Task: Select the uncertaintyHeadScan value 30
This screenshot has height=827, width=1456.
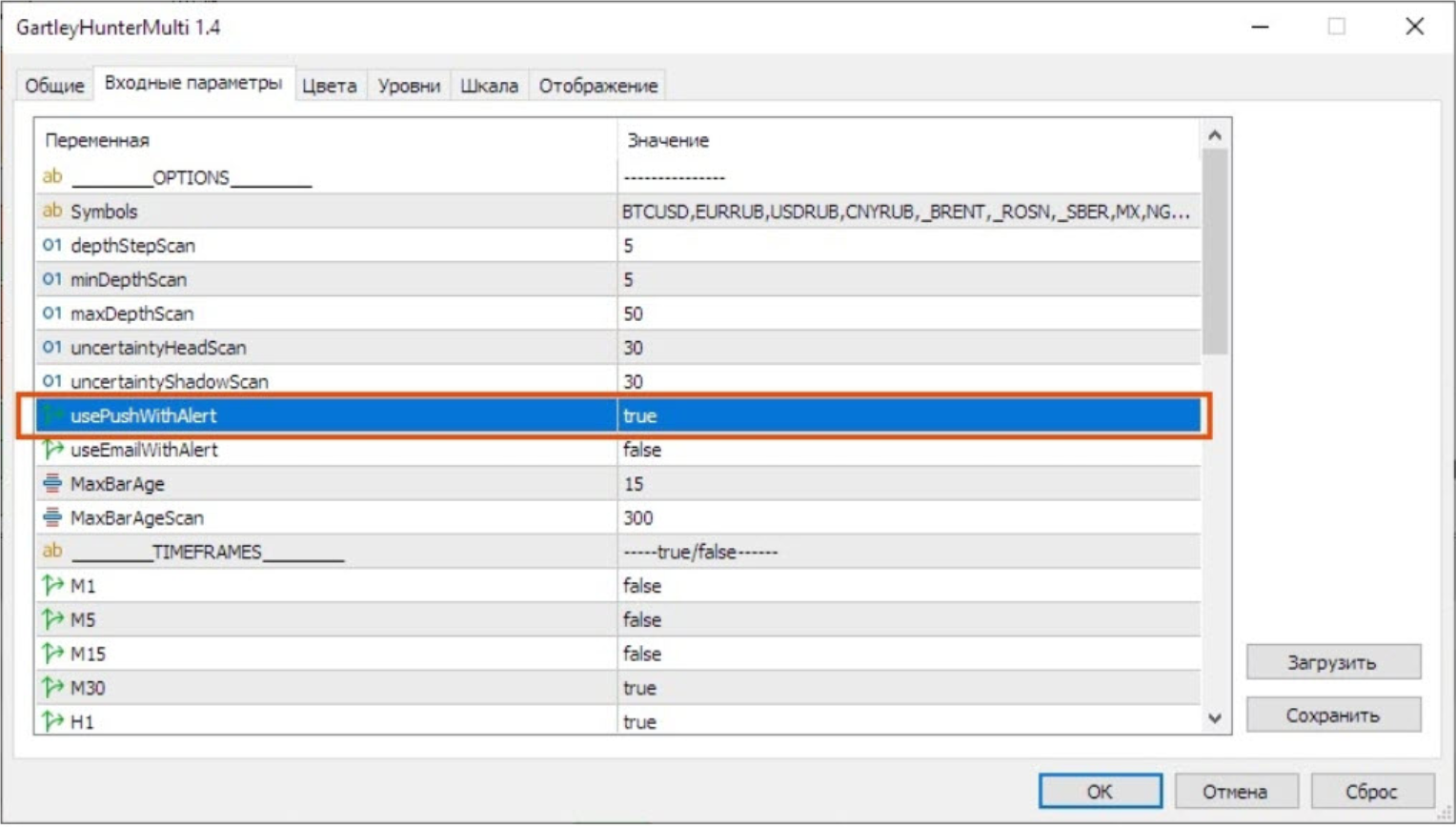Action: [909, 348]
